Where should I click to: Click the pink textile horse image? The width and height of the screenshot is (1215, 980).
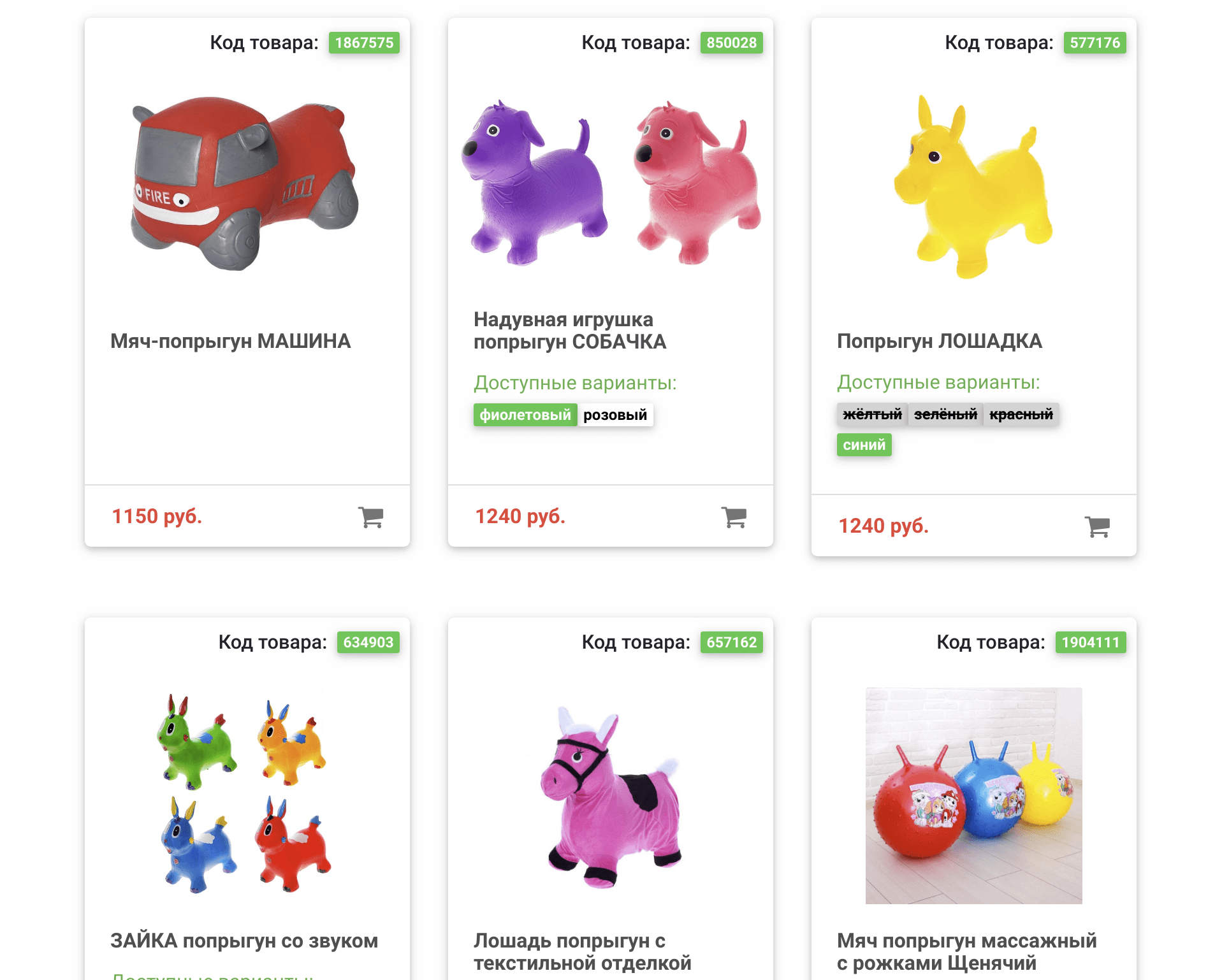(x=611, y=796)
